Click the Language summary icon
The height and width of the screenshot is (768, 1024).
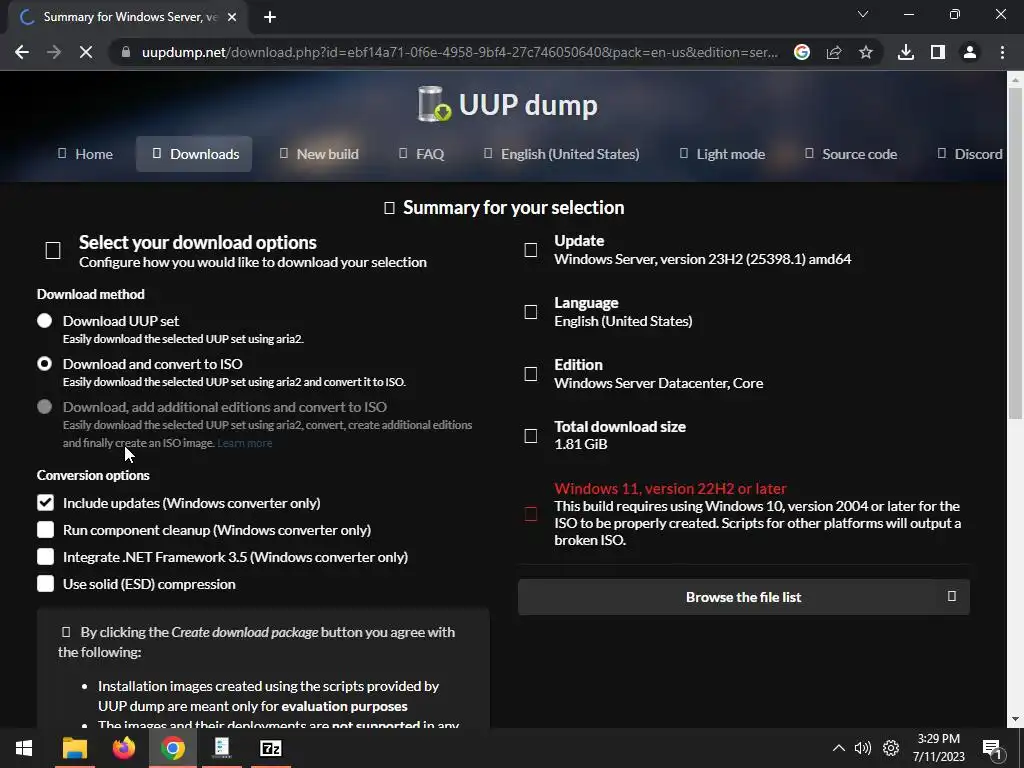coord(531,312)
